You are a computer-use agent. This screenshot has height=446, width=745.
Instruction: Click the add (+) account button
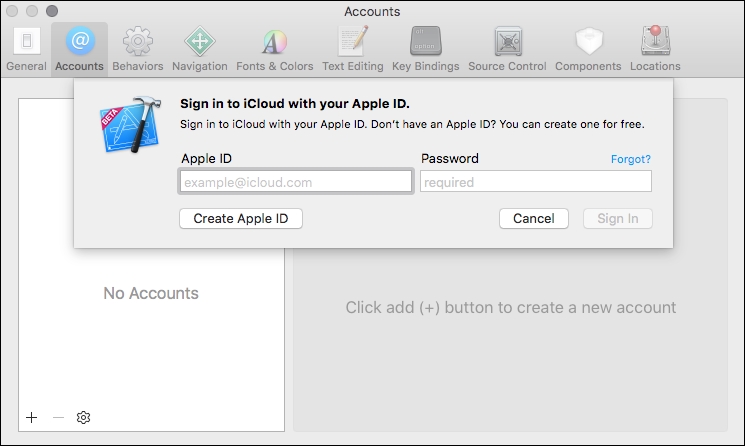pyautogui.click(x=32, y=417)
